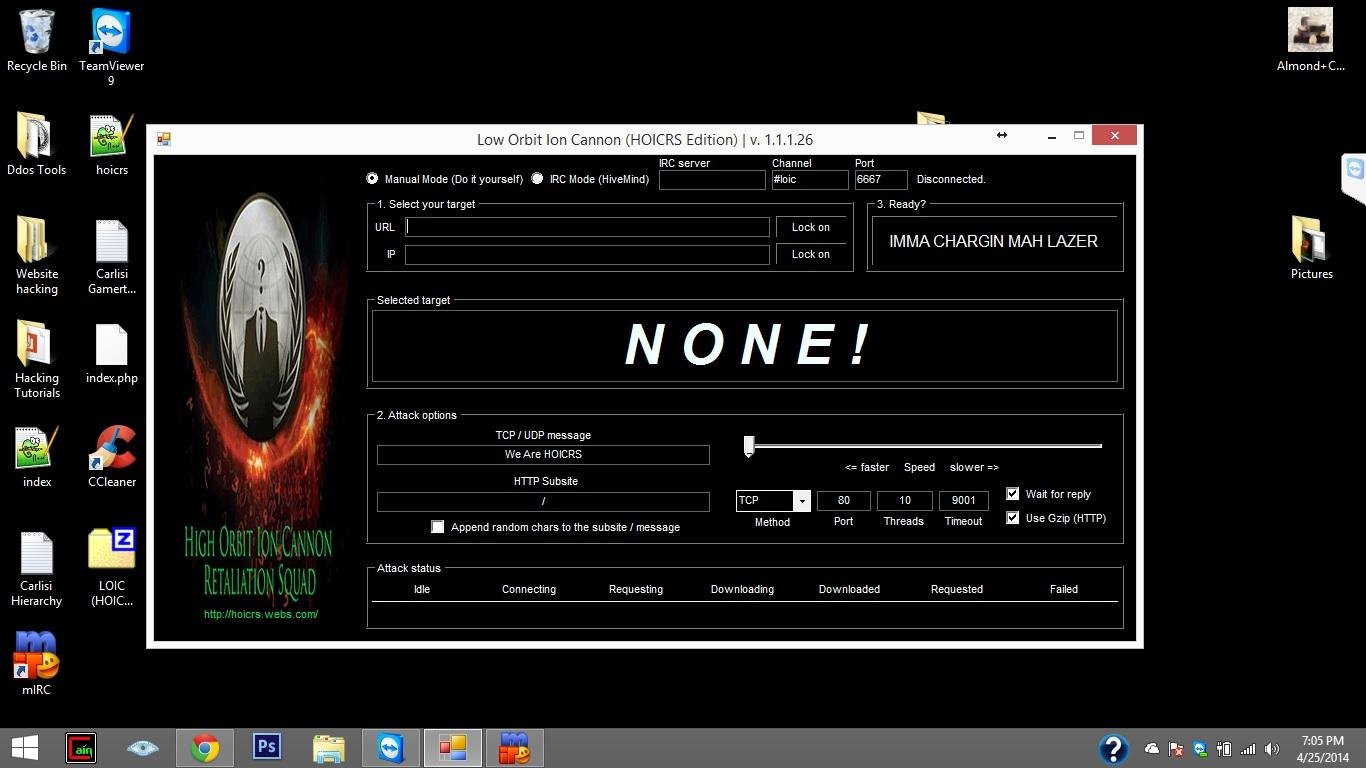This screenshot has width=1366, height=768.
Task: Open the Carlisi Hierarchy text file icon
Action: pyautogui.click(x=37, y=568)
